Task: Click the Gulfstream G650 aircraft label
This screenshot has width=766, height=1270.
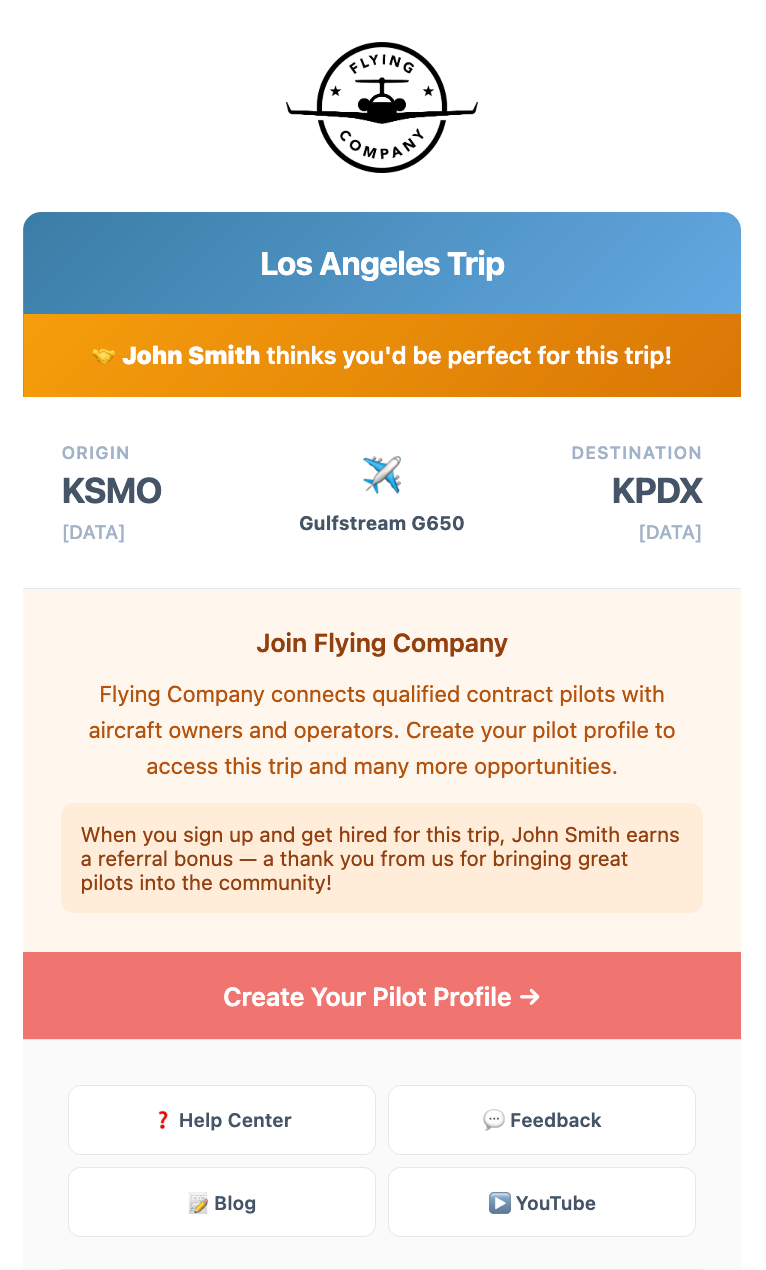Action: click(382, 523)
